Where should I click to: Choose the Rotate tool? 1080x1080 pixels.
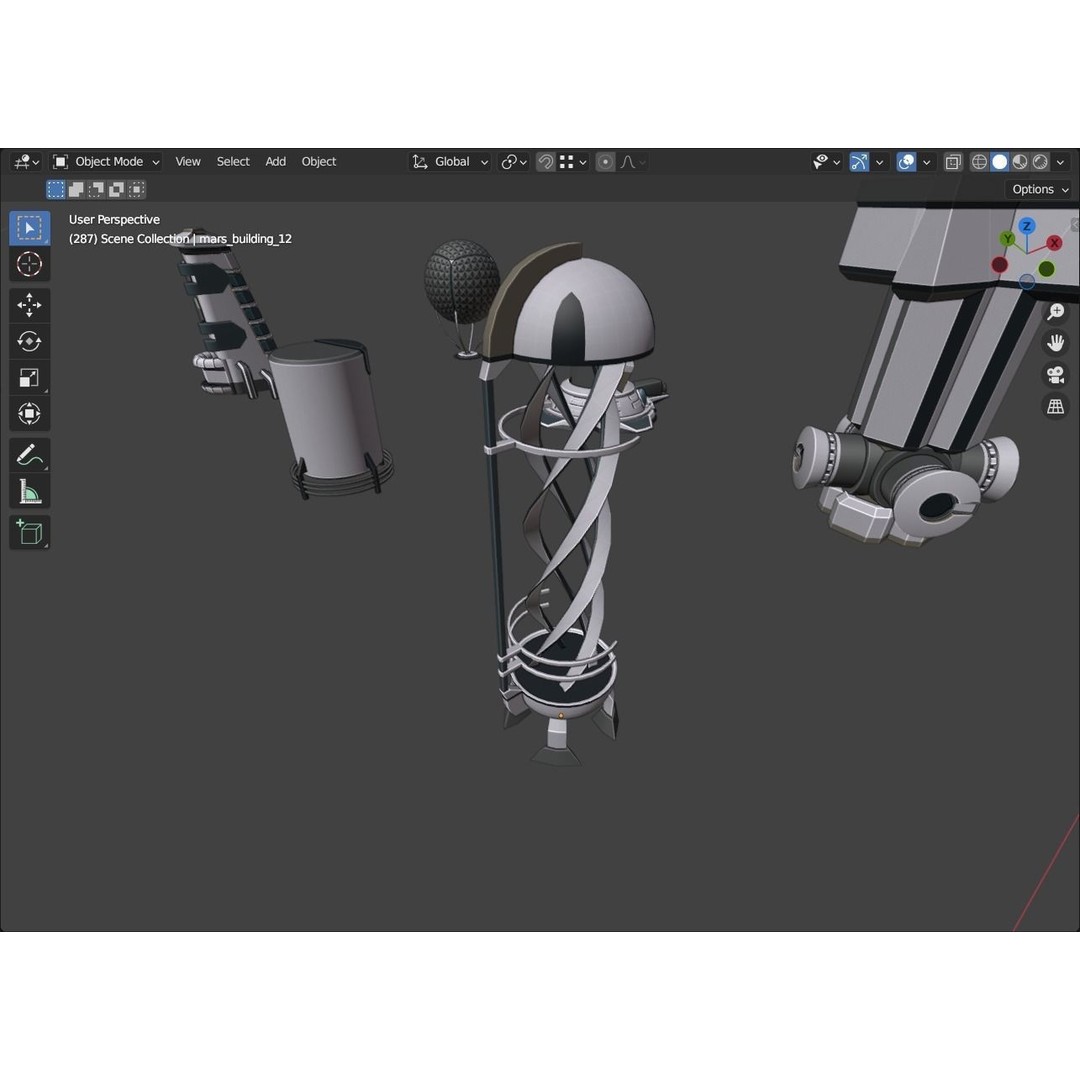(29, 341)
